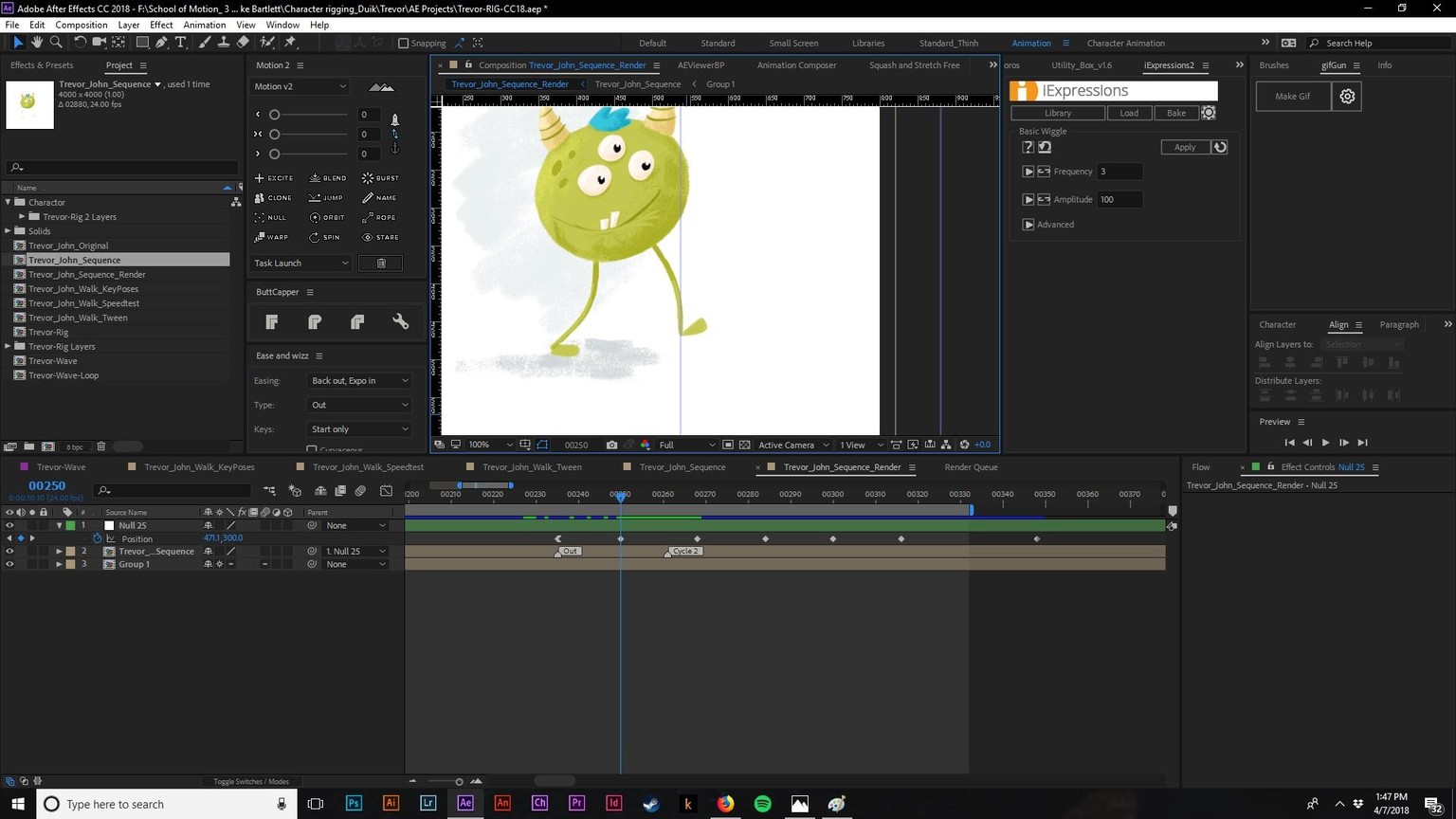Select the Type tool

180,43
